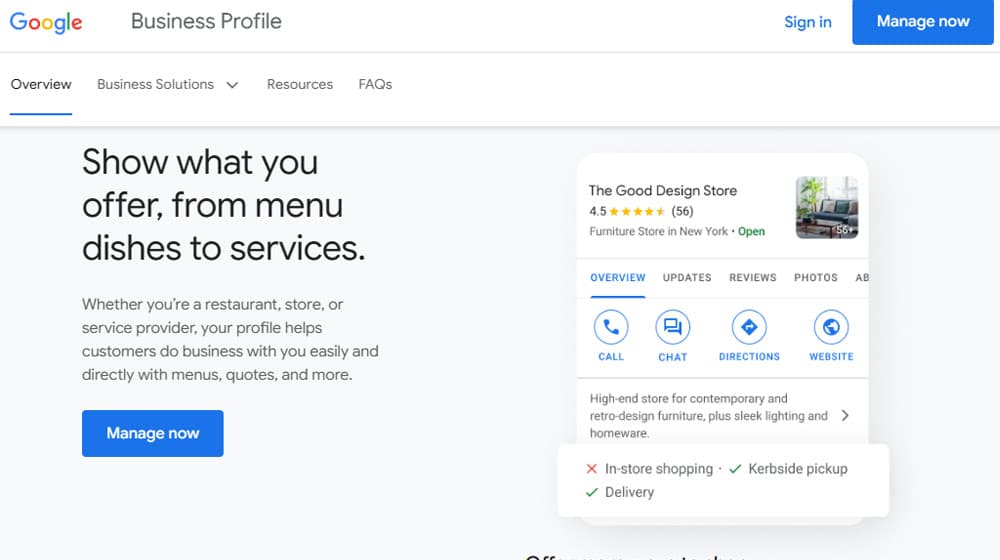
Task: Click Manage now below the description
Action: pos(152,433)
